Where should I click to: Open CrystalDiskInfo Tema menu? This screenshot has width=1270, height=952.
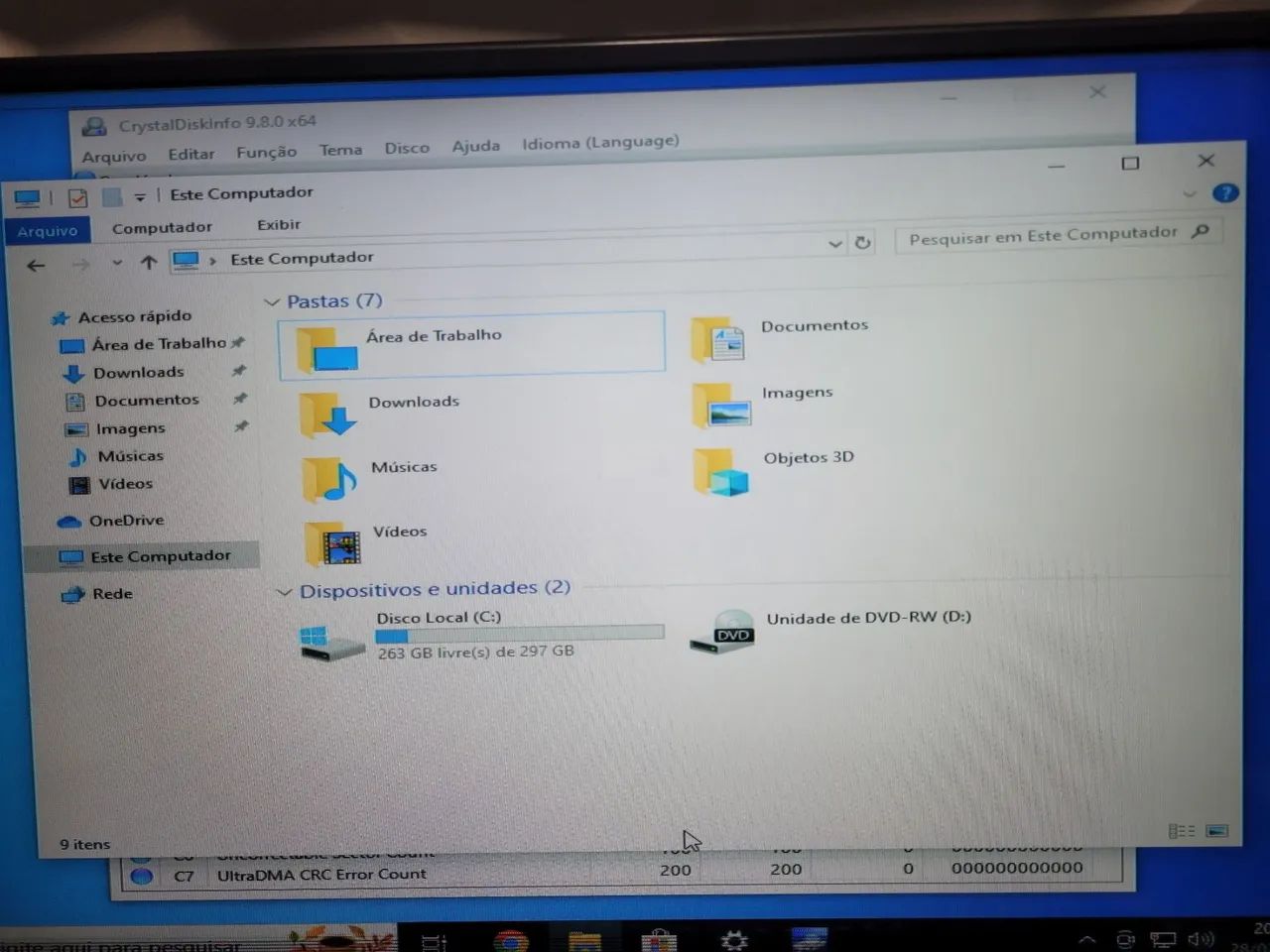click(x=340, y=150)
